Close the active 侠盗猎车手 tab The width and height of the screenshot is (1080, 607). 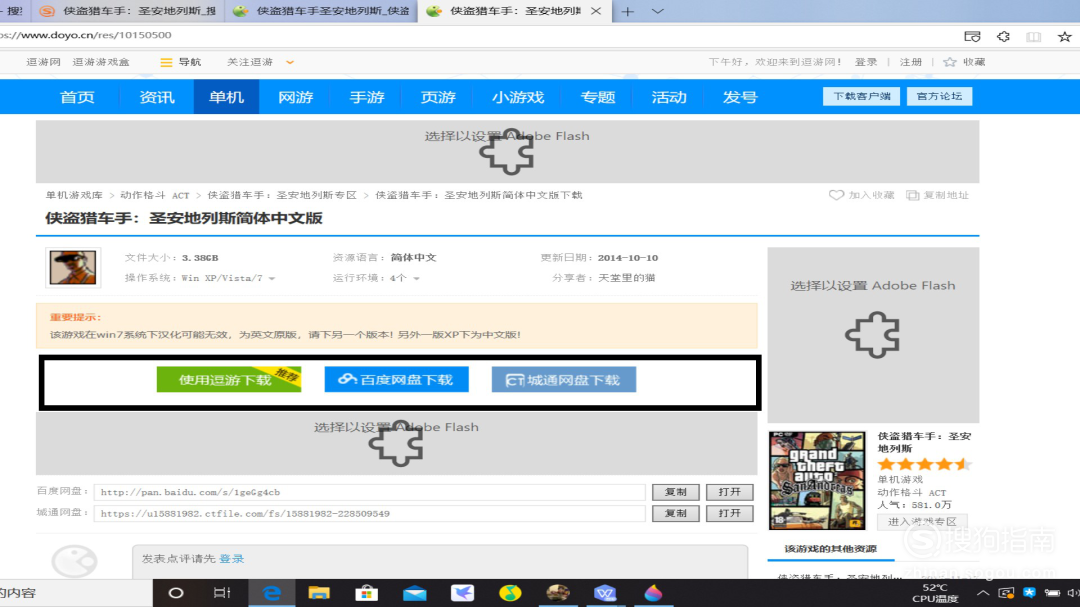click(596, 11)
